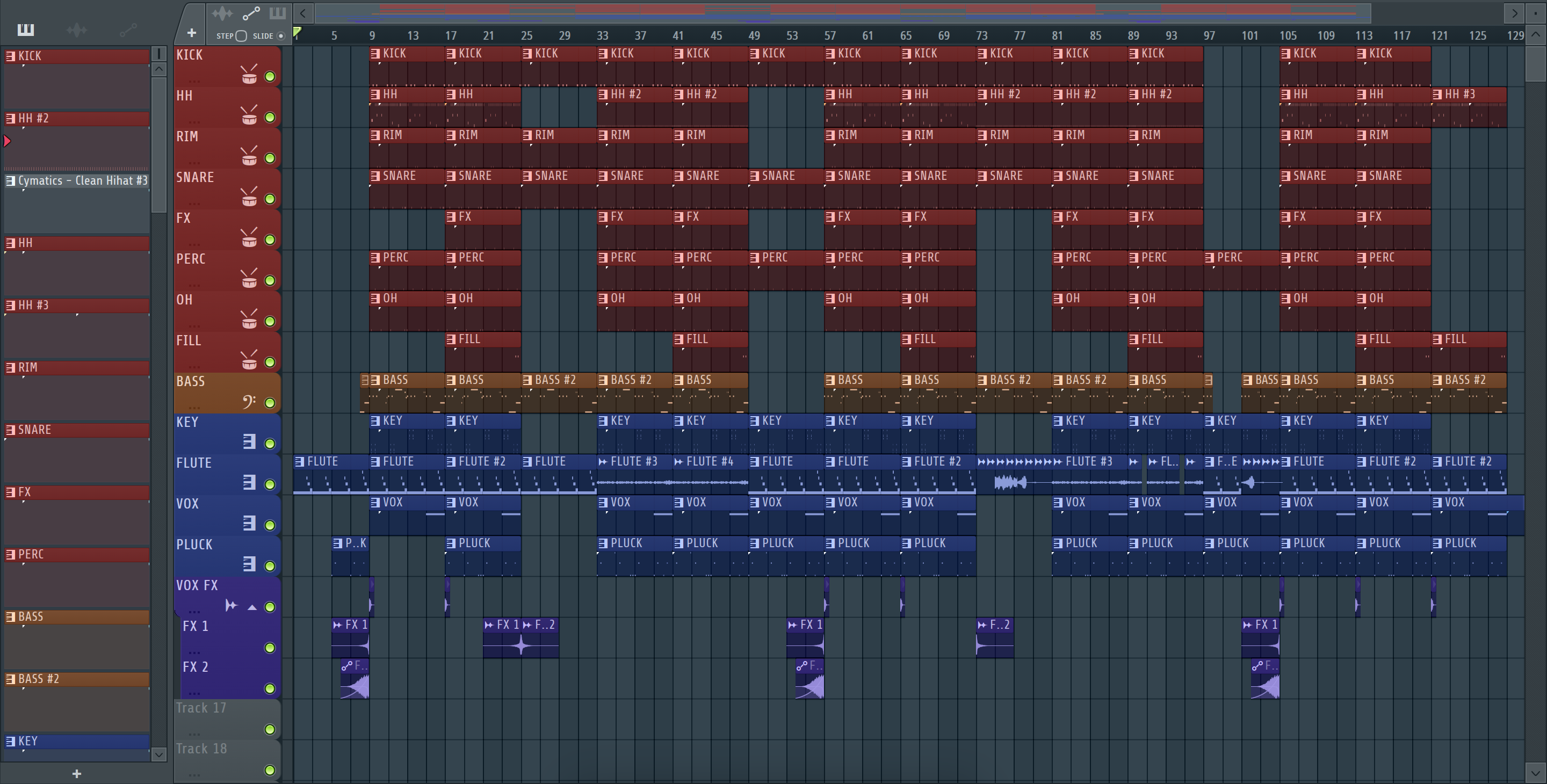
Task: Click bar 65 in the timeline ruler
Action: point(906,35)
